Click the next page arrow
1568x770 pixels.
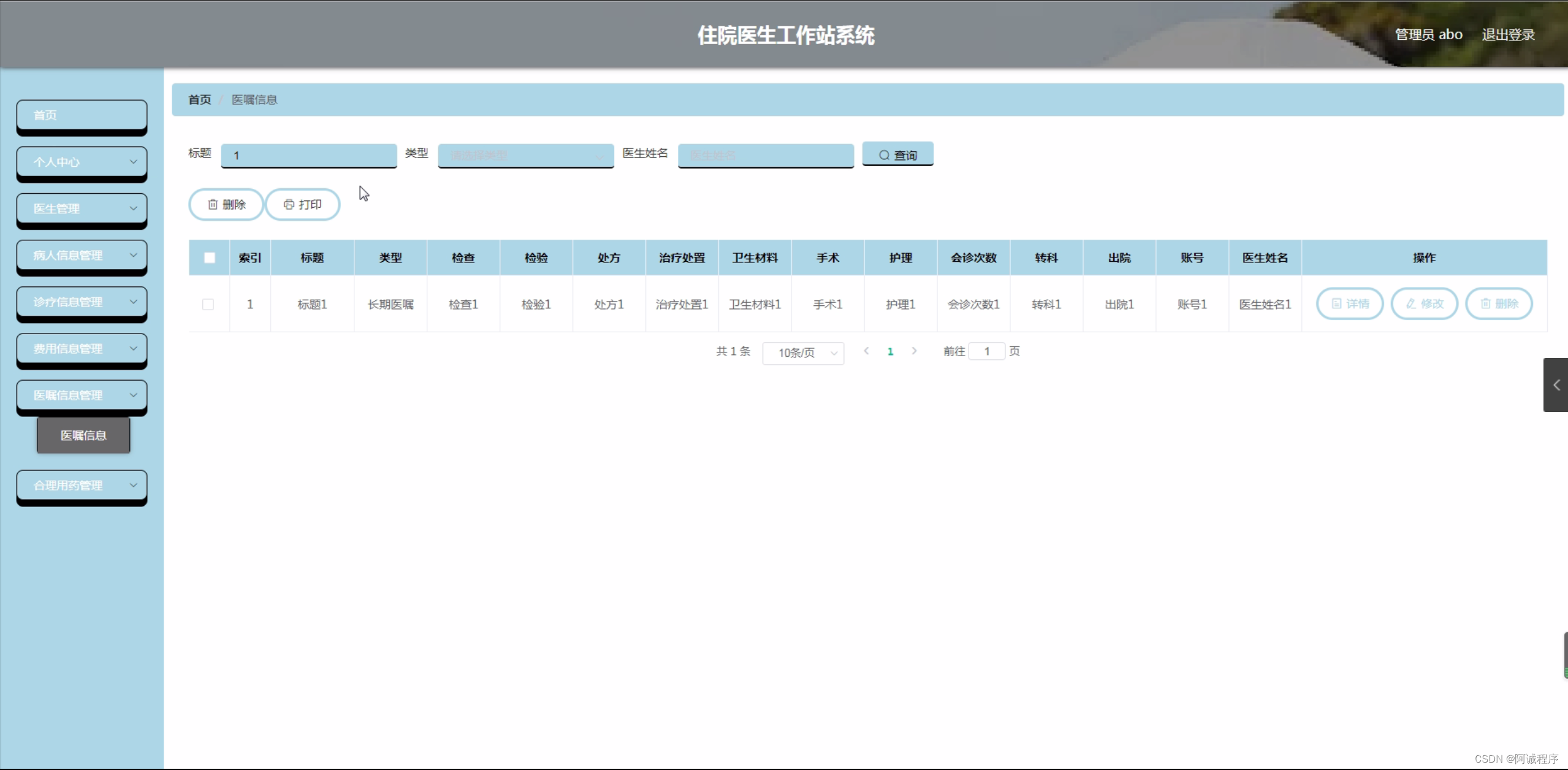914,351
